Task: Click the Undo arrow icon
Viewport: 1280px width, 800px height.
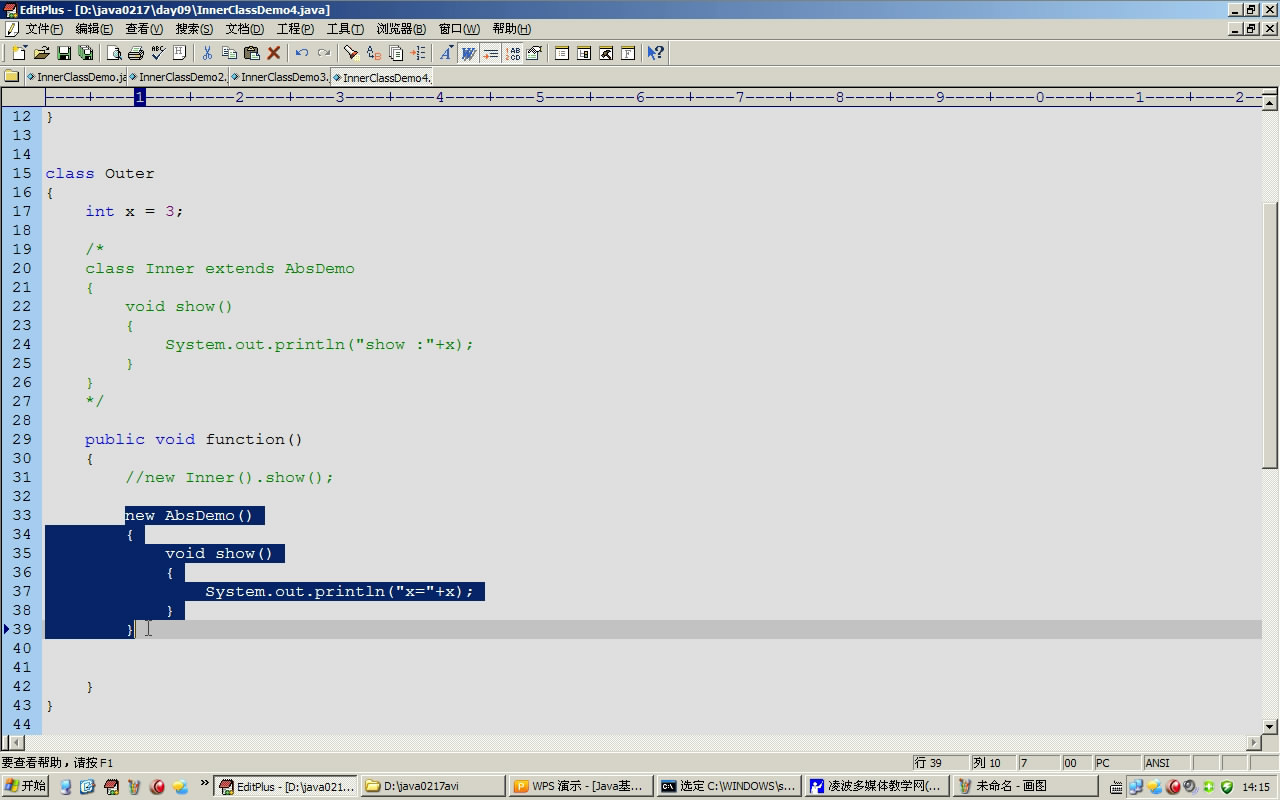Action: [x=301, y=53]
